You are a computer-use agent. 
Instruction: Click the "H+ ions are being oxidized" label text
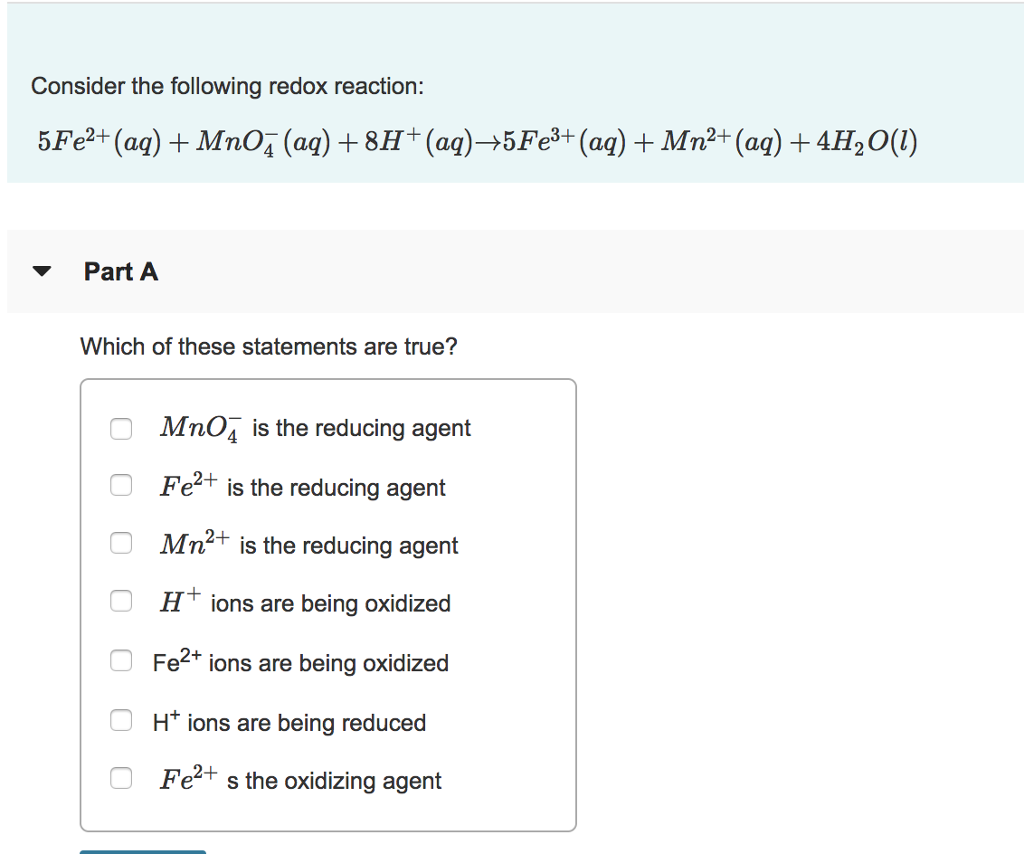click(x=304, y=601)
